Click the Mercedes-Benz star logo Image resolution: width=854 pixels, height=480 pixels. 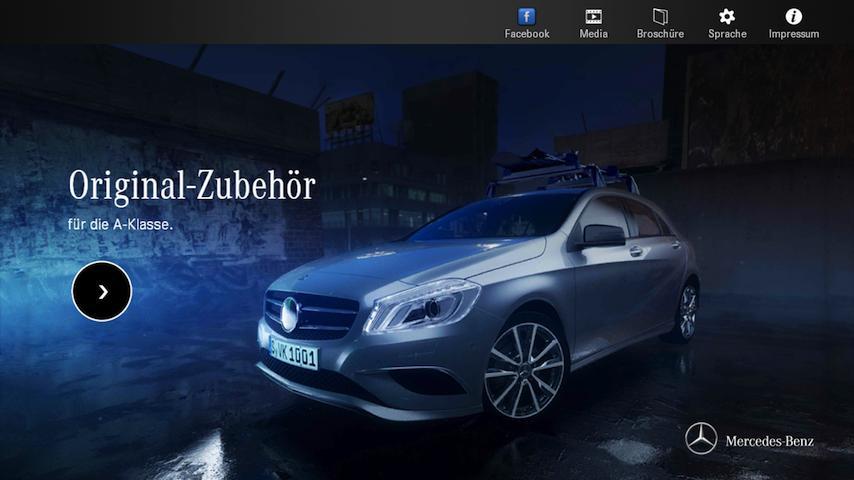pyautogui.click(x=701, y=439)
